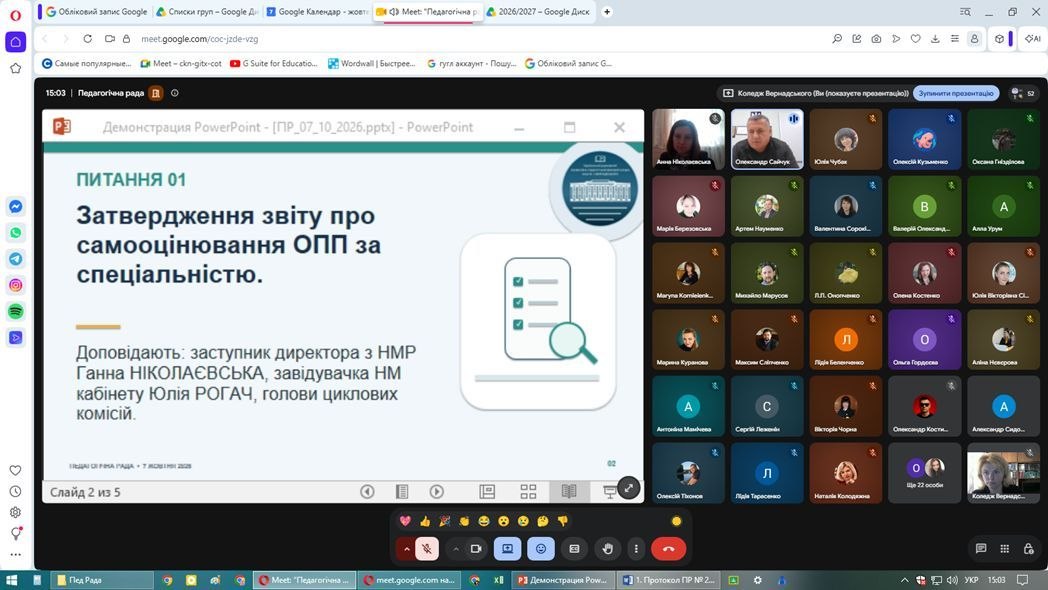The width and height of the screenshot is (1048, 590).
Task: Open Opera easy setup menu
Action: coord(954,39)
